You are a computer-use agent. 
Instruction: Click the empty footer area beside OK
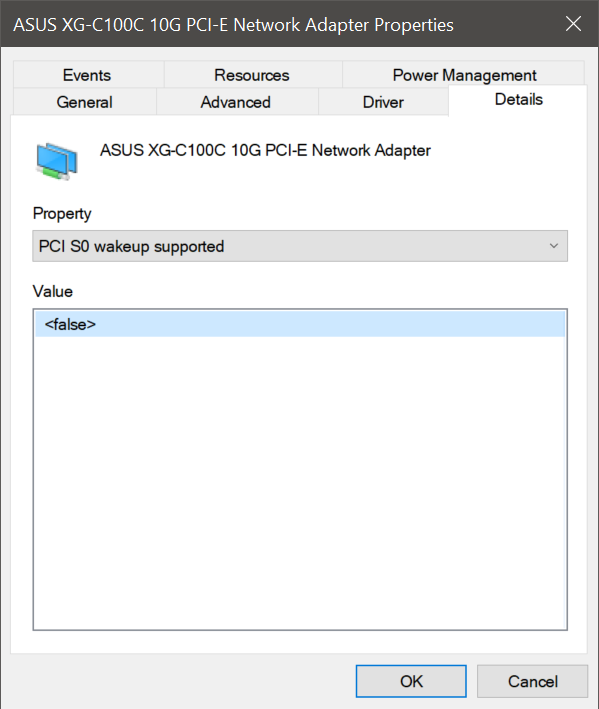click(181, 681)
